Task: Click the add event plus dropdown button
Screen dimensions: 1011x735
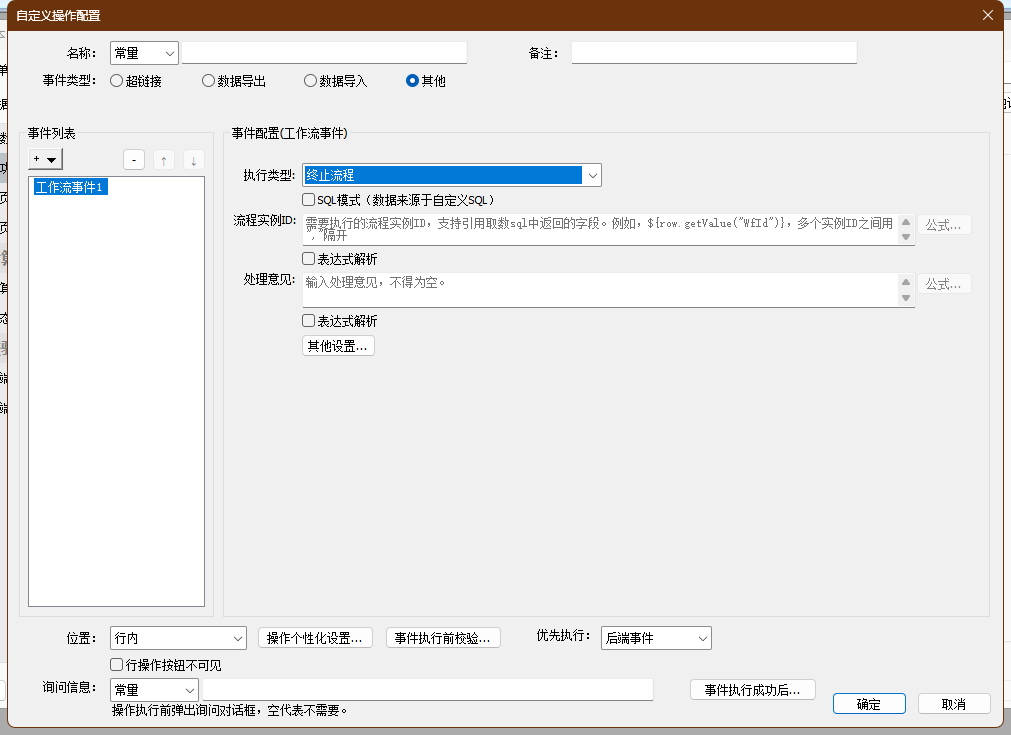Action: (45, 160)
